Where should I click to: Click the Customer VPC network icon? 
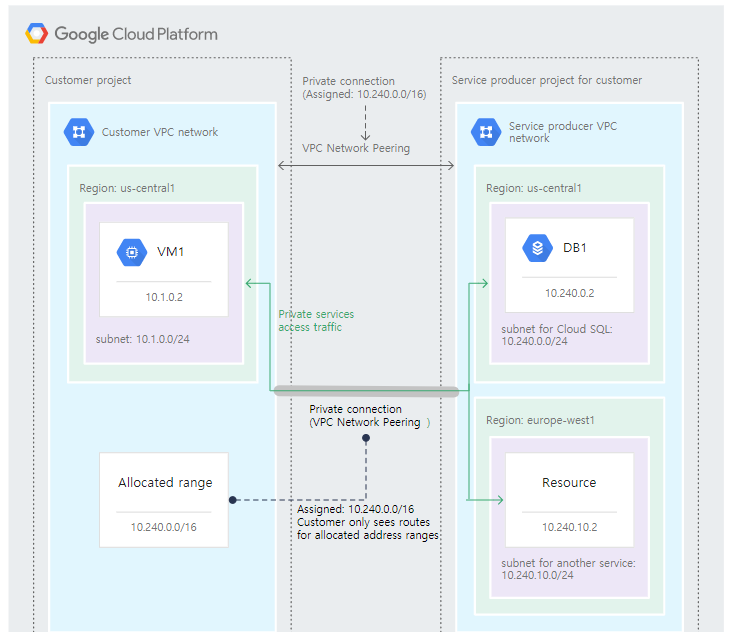(x=79, y=132)
